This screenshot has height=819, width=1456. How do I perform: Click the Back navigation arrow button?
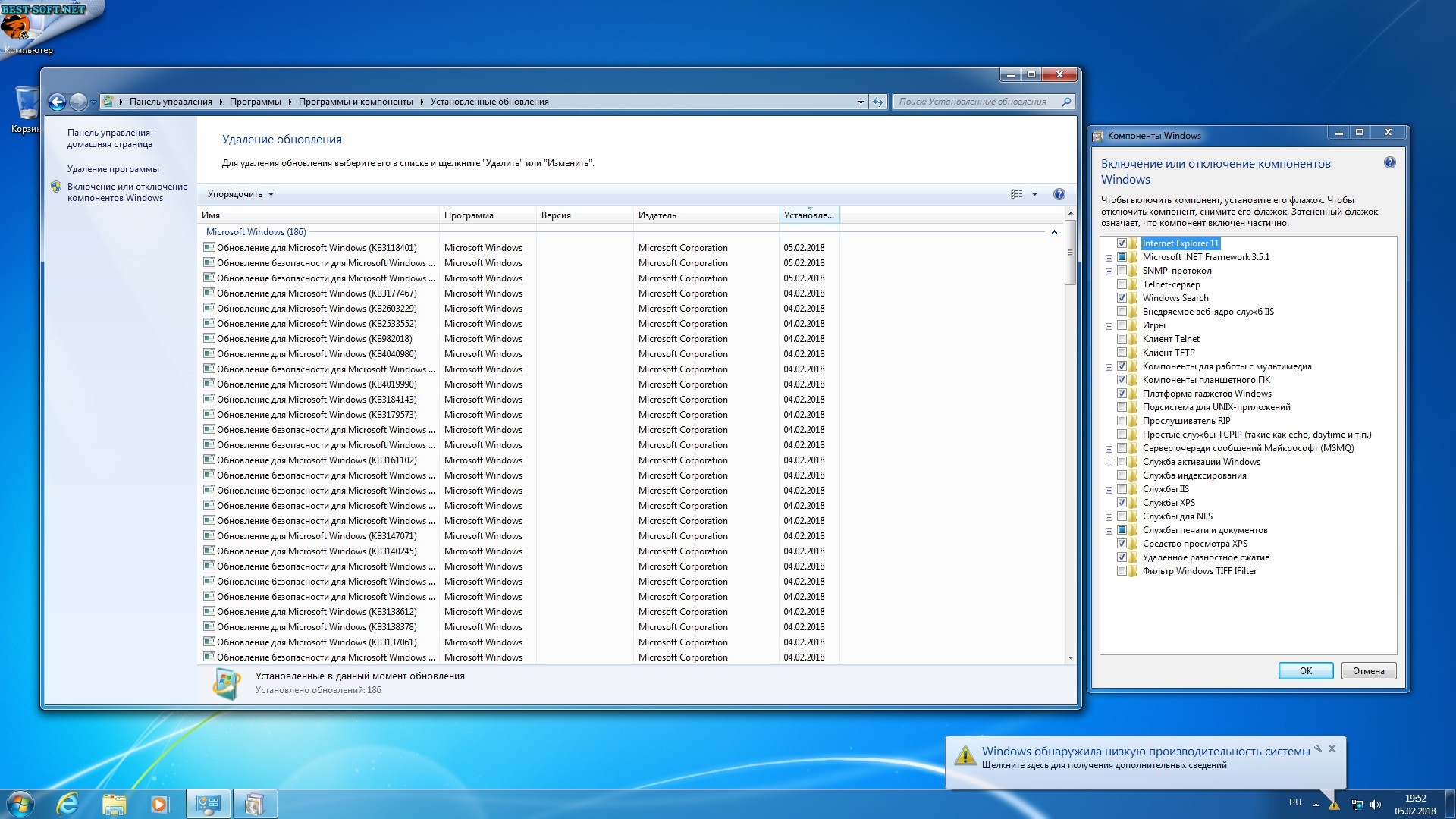pyautogui.click(x=57, y=102)
